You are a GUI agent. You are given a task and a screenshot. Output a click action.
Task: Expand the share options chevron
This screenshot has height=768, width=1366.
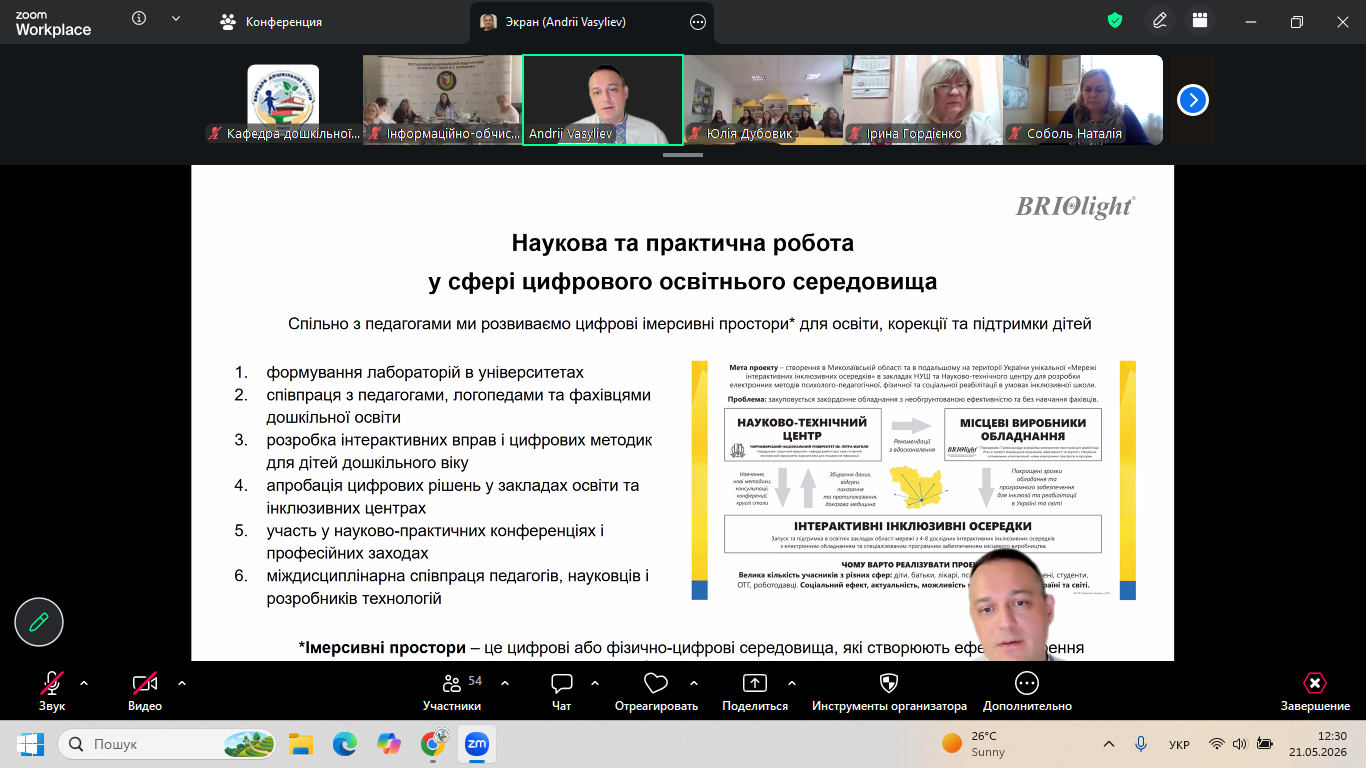pos(792,684)
